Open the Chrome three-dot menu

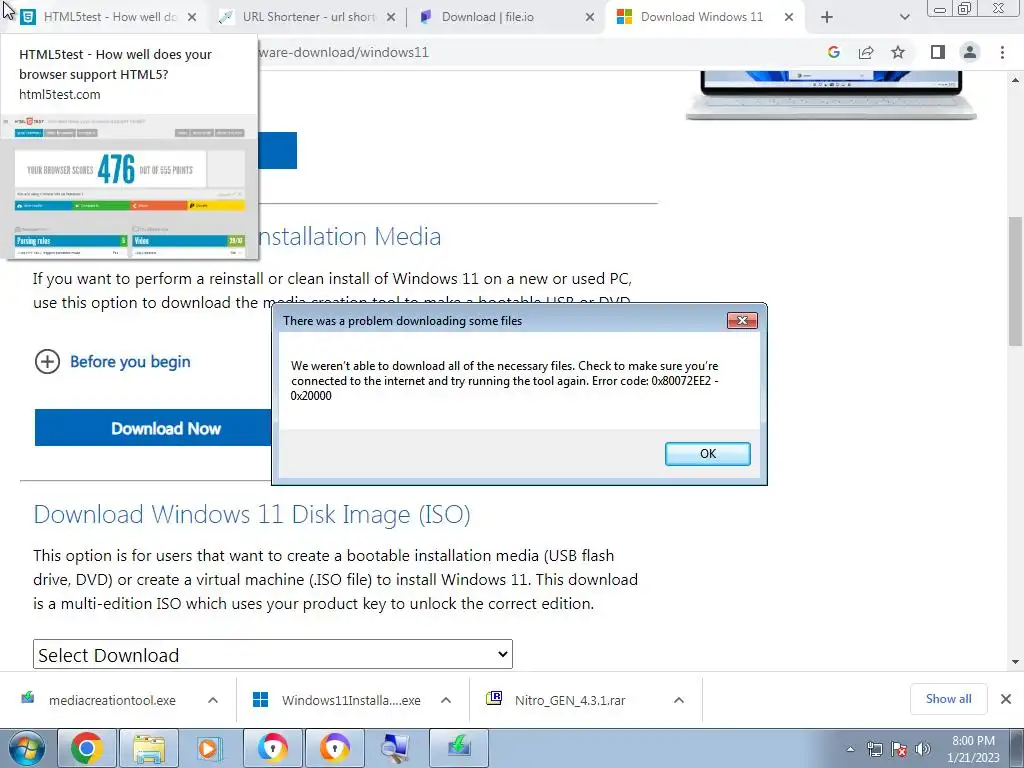1002,52
